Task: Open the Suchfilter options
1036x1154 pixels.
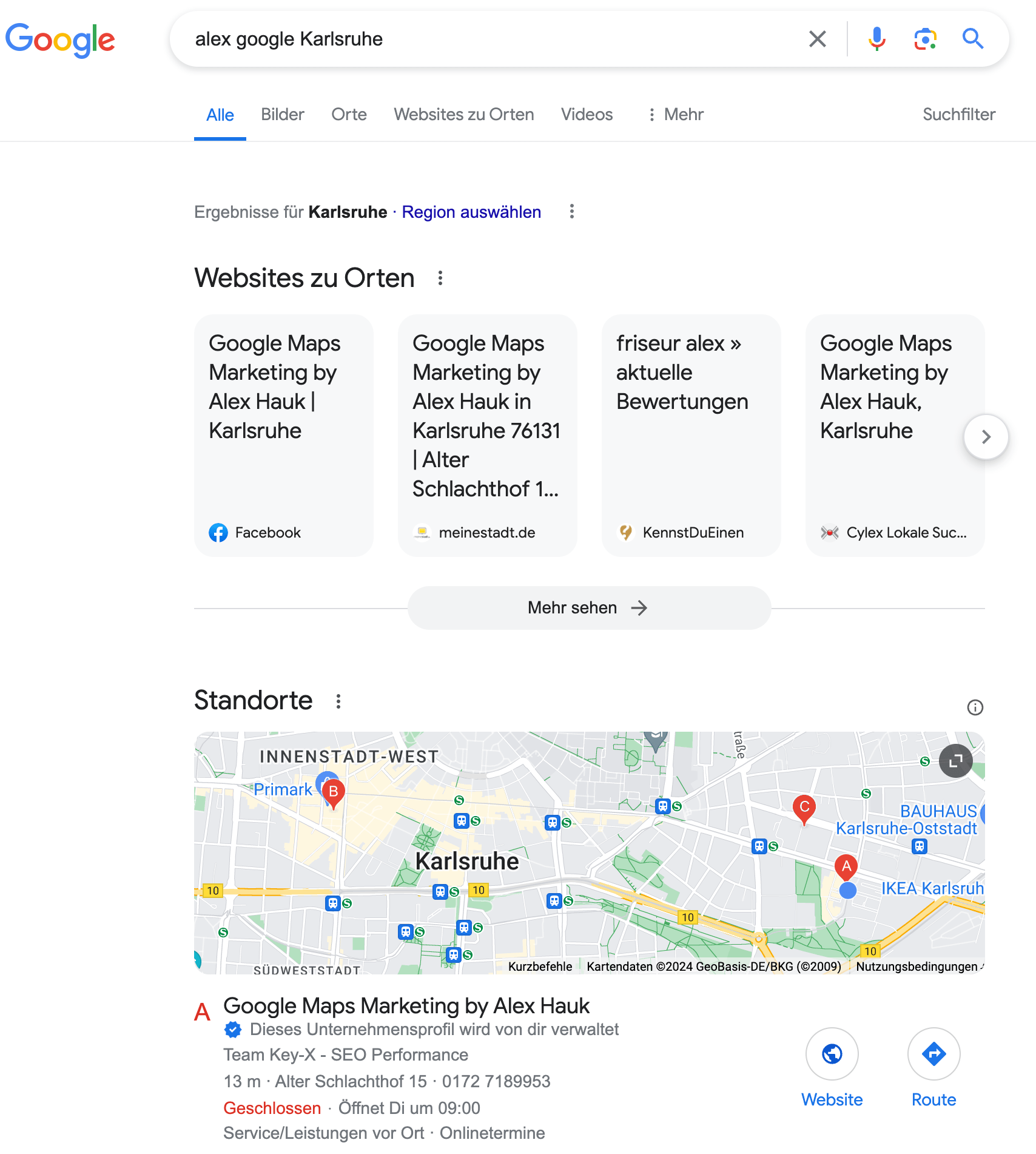Action: pos(959,115)
